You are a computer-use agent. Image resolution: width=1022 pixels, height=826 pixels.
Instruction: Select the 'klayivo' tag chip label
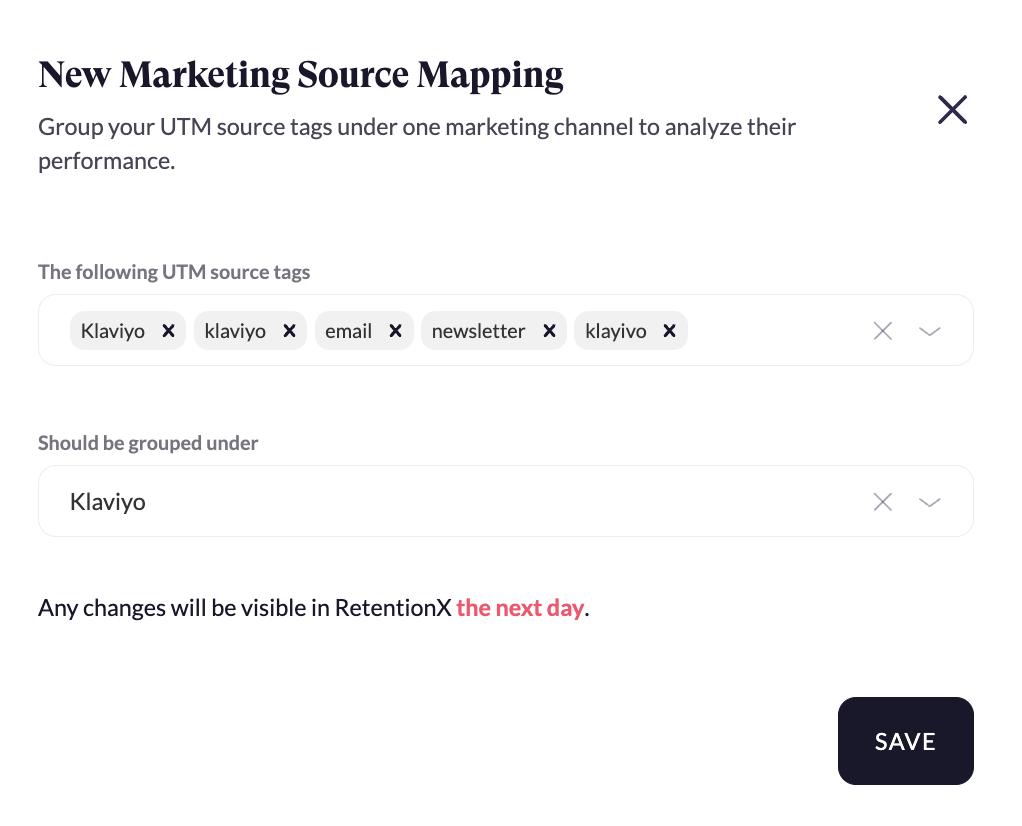click(616, 331)
